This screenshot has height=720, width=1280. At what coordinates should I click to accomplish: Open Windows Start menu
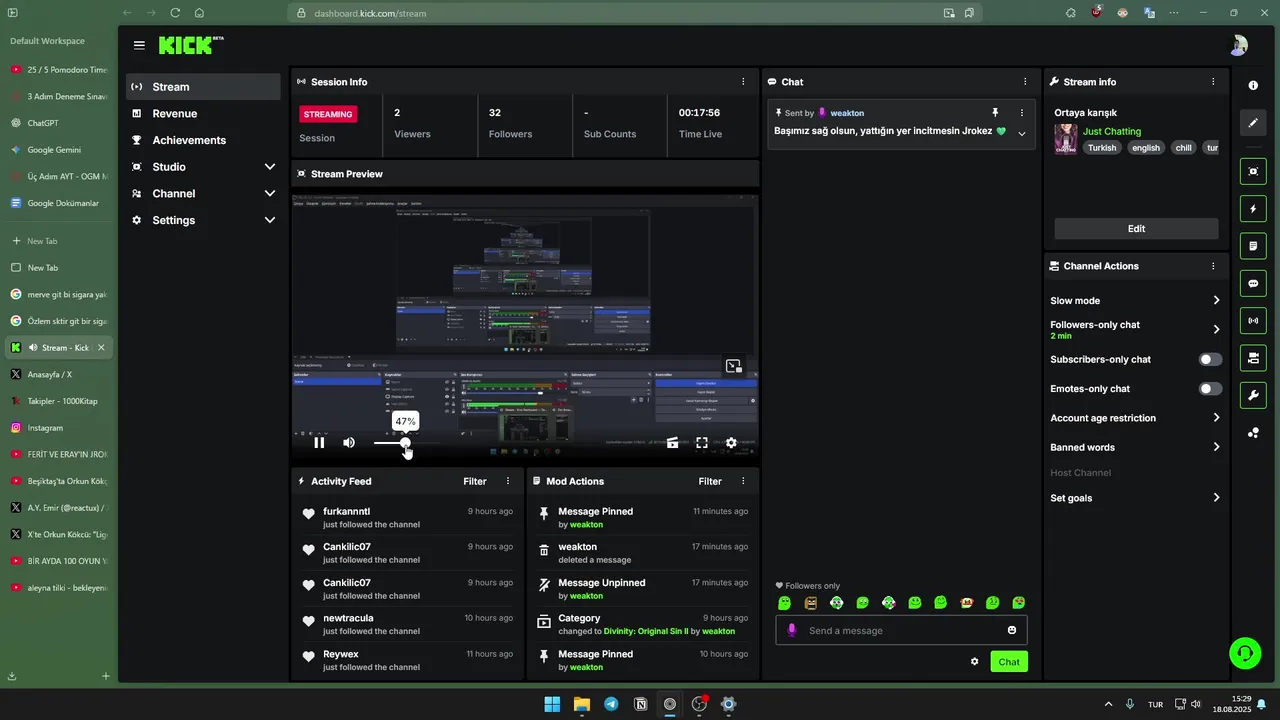(x=552, y=704)
